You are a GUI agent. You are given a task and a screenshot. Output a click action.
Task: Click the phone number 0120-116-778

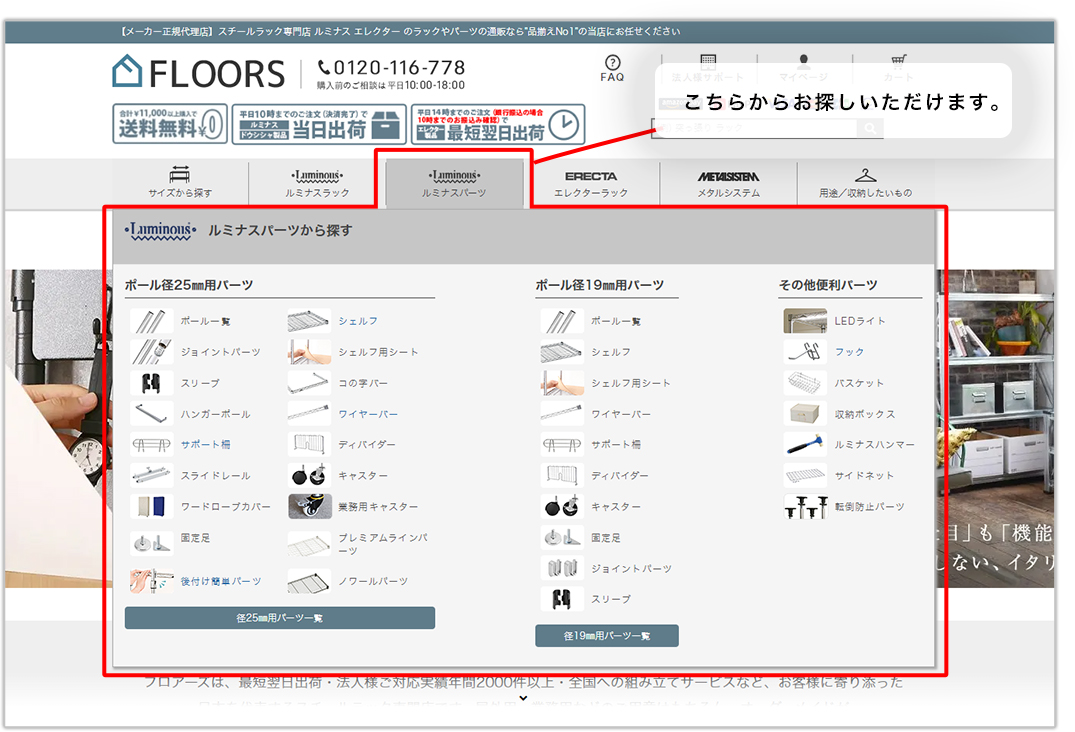pyautogui.click(x=391, y=68)
